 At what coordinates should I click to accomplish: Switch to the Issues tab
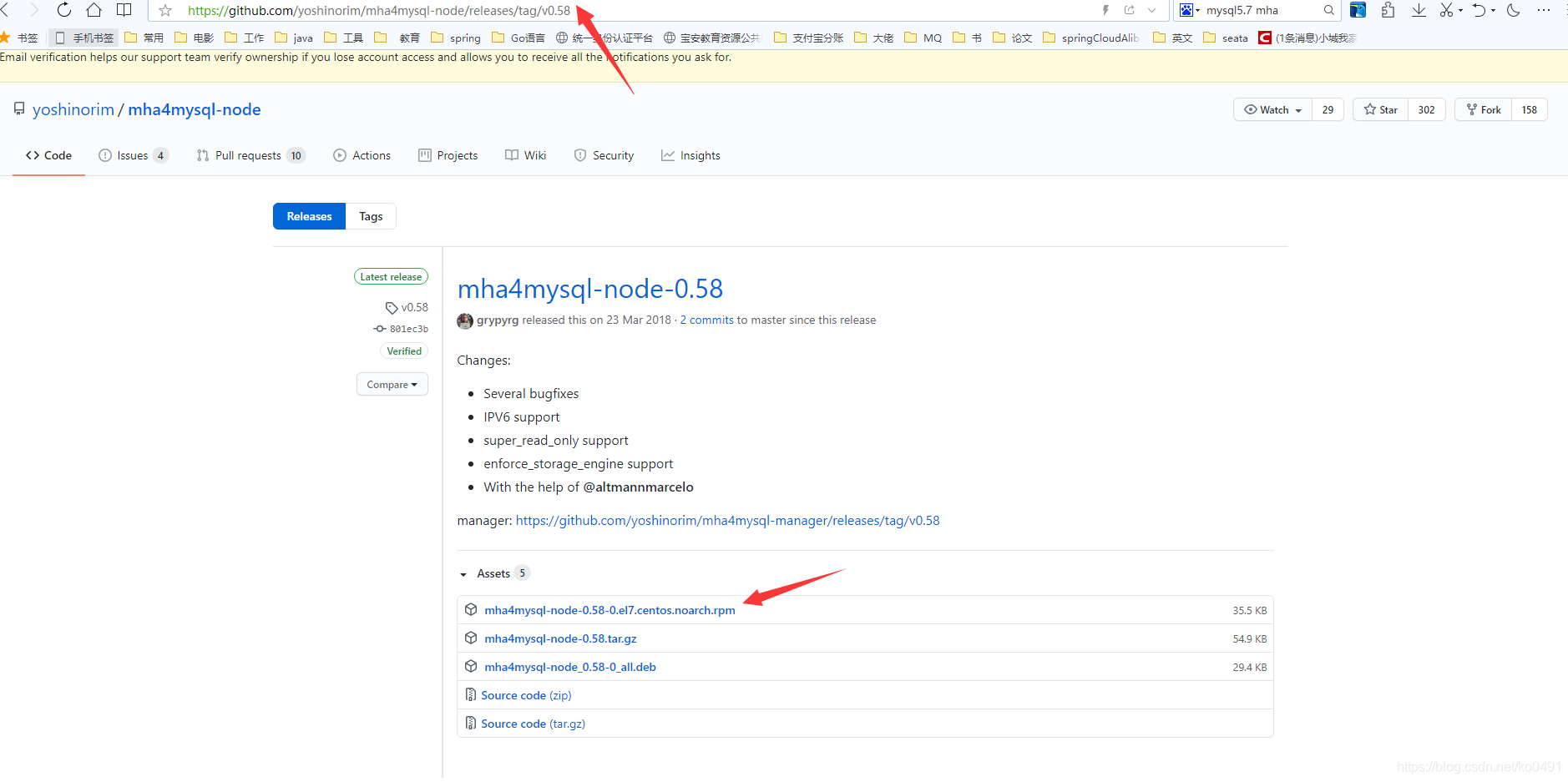click(x=134, y=155)
